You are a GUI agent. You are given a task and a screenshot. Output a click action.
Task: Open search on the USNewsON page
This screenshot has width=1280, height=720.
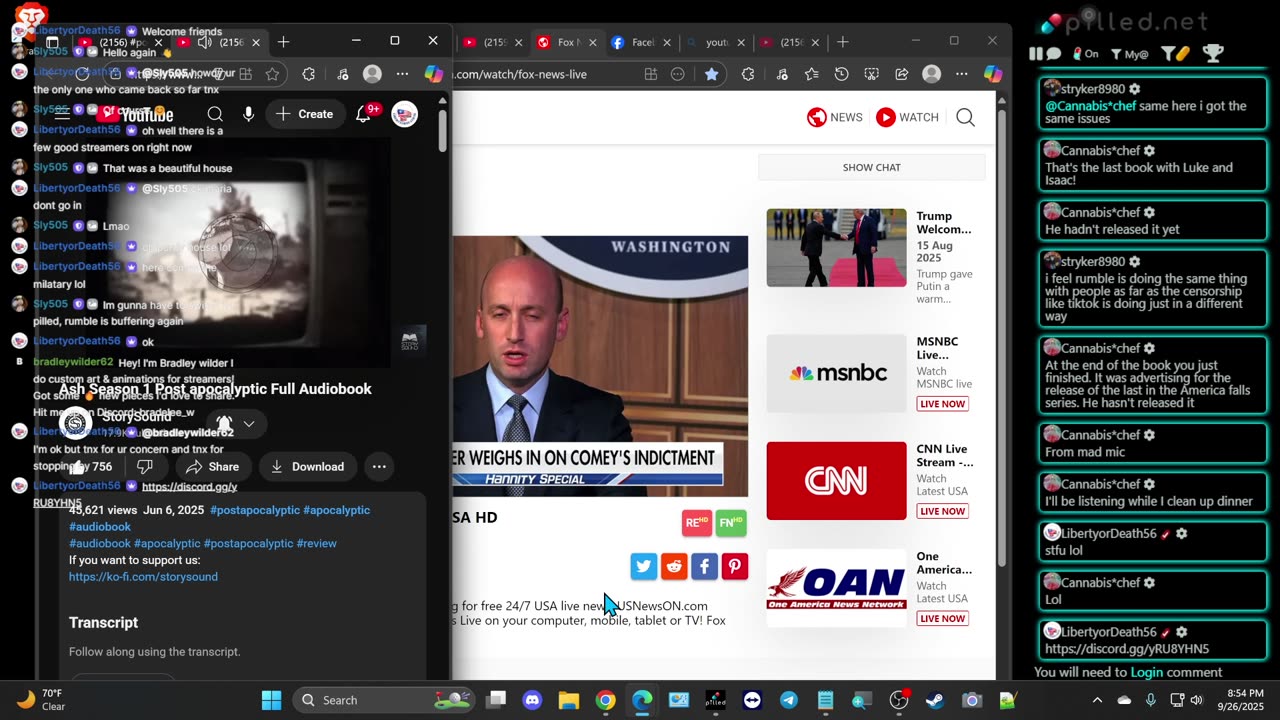965,117
